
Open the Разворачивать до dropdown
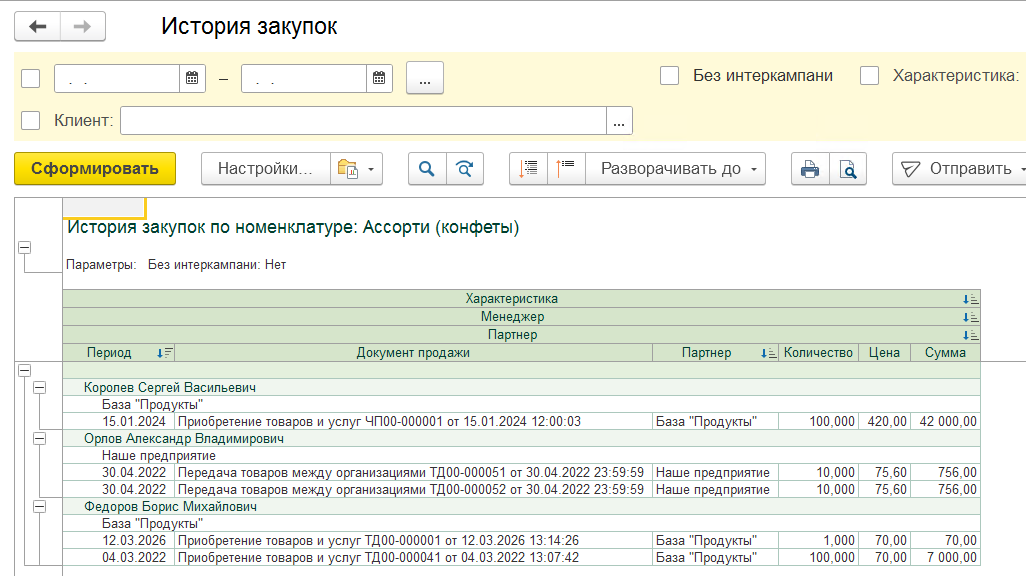point(675,169)
